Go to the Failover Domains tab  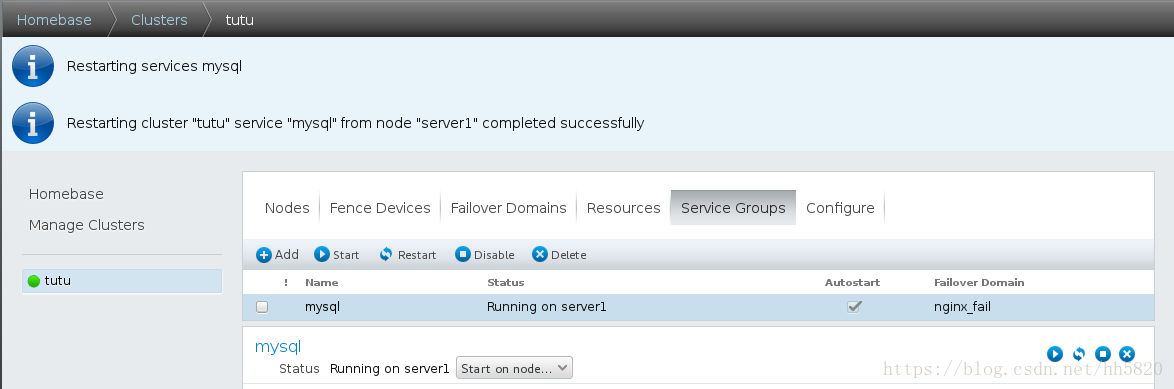pyautogui.click(x=508, y=208)
